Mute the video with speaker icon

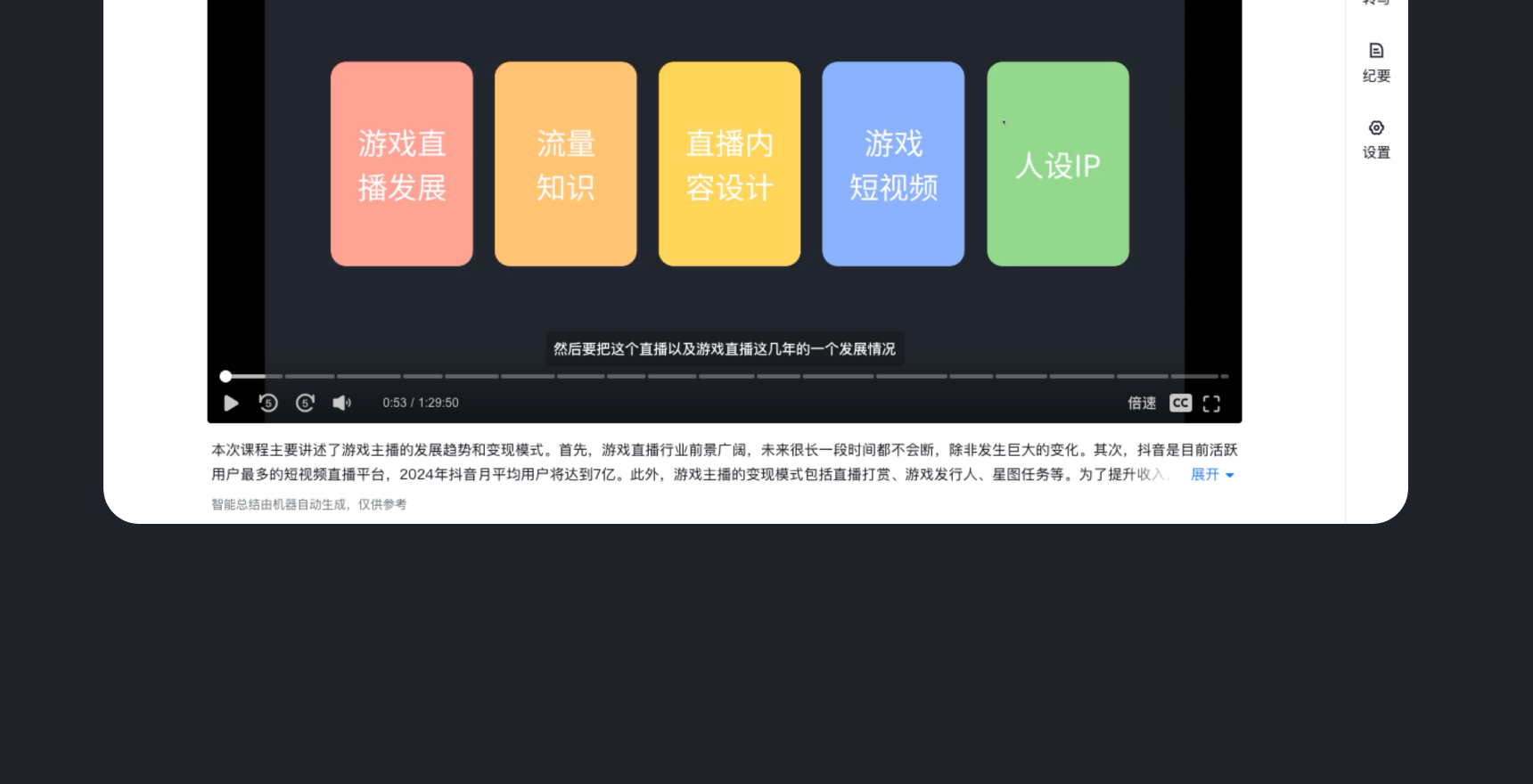(x=341, y=404)
